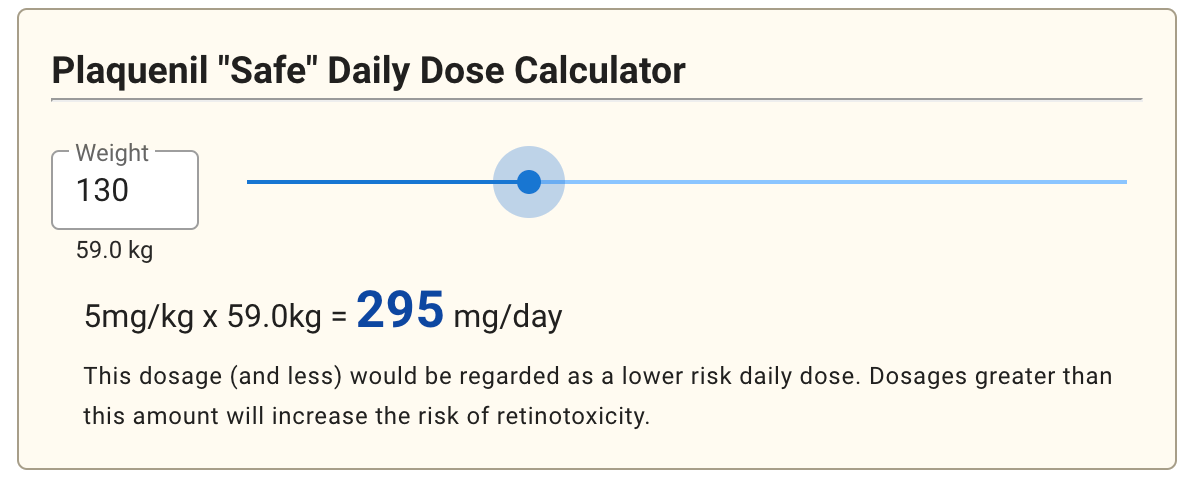Click the "59.0 kg" conversion text below the input
This screenshot has width=1186, height=490.
(114, 250)
